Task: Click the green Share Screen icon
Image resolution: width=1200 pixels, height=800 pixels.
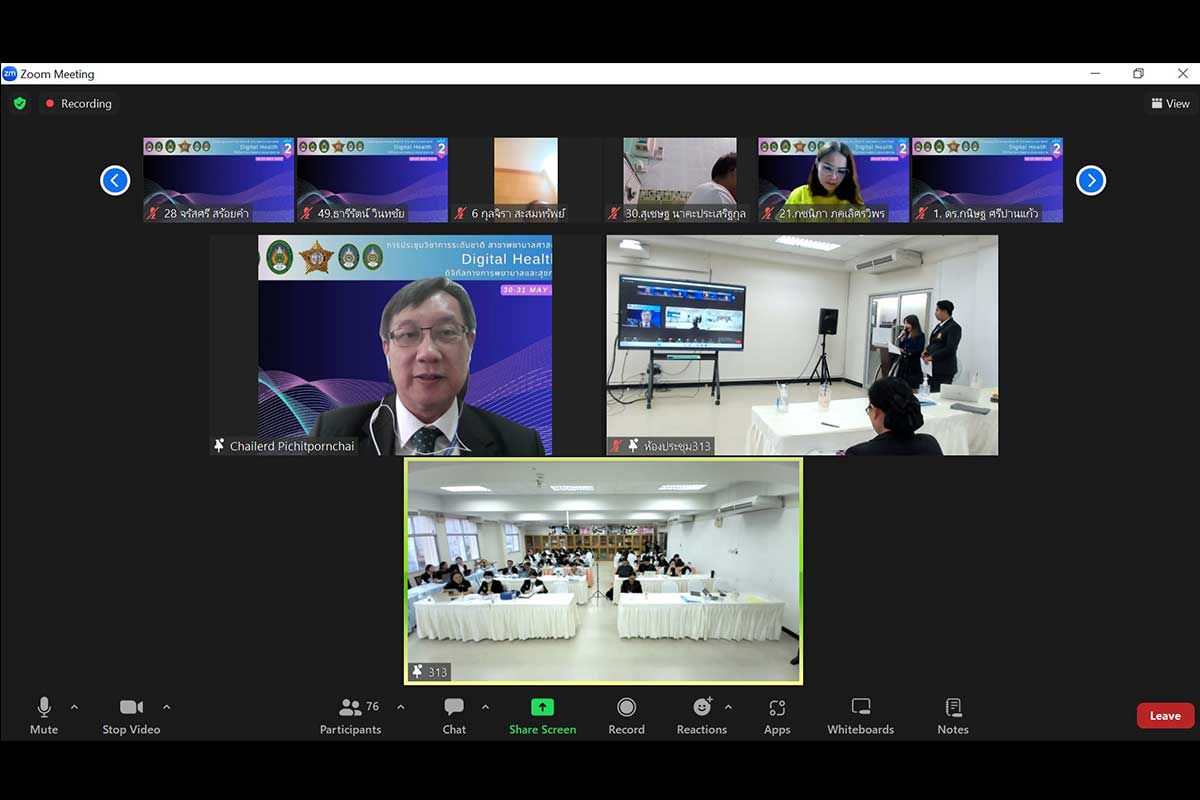Action: 542,707
